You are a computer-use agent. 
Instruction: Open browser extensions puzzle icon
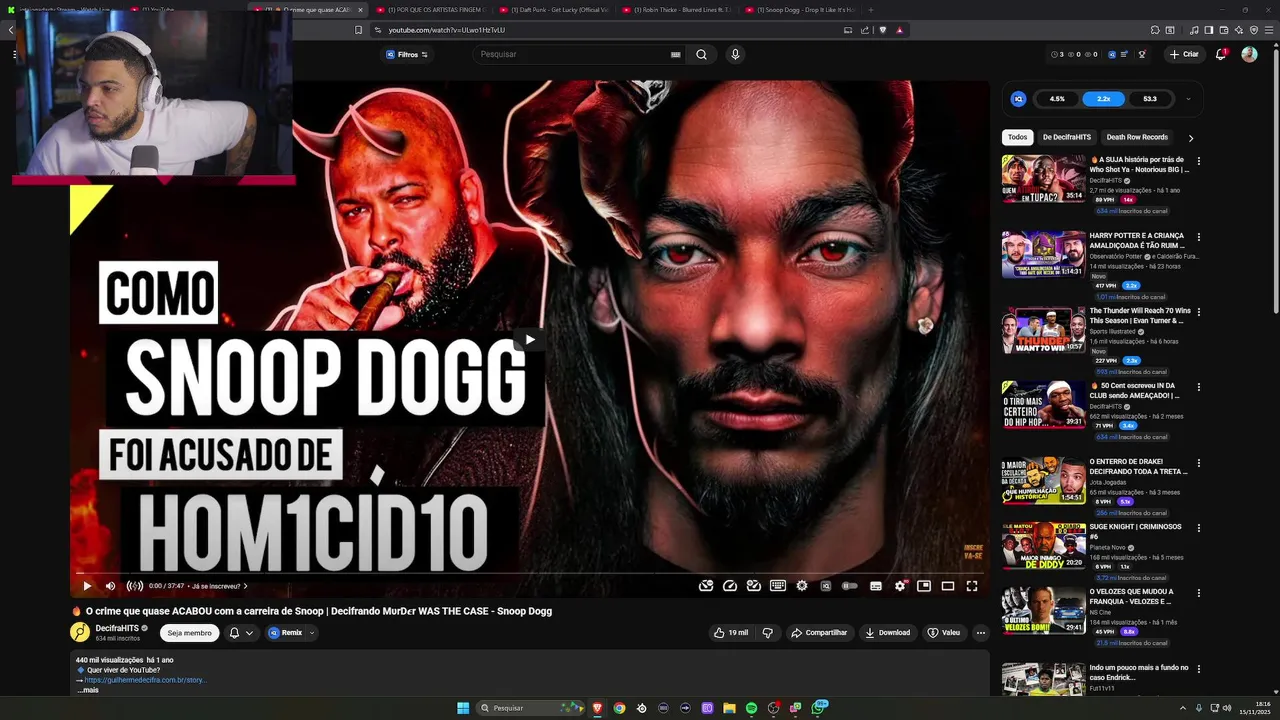[1155, 30]
